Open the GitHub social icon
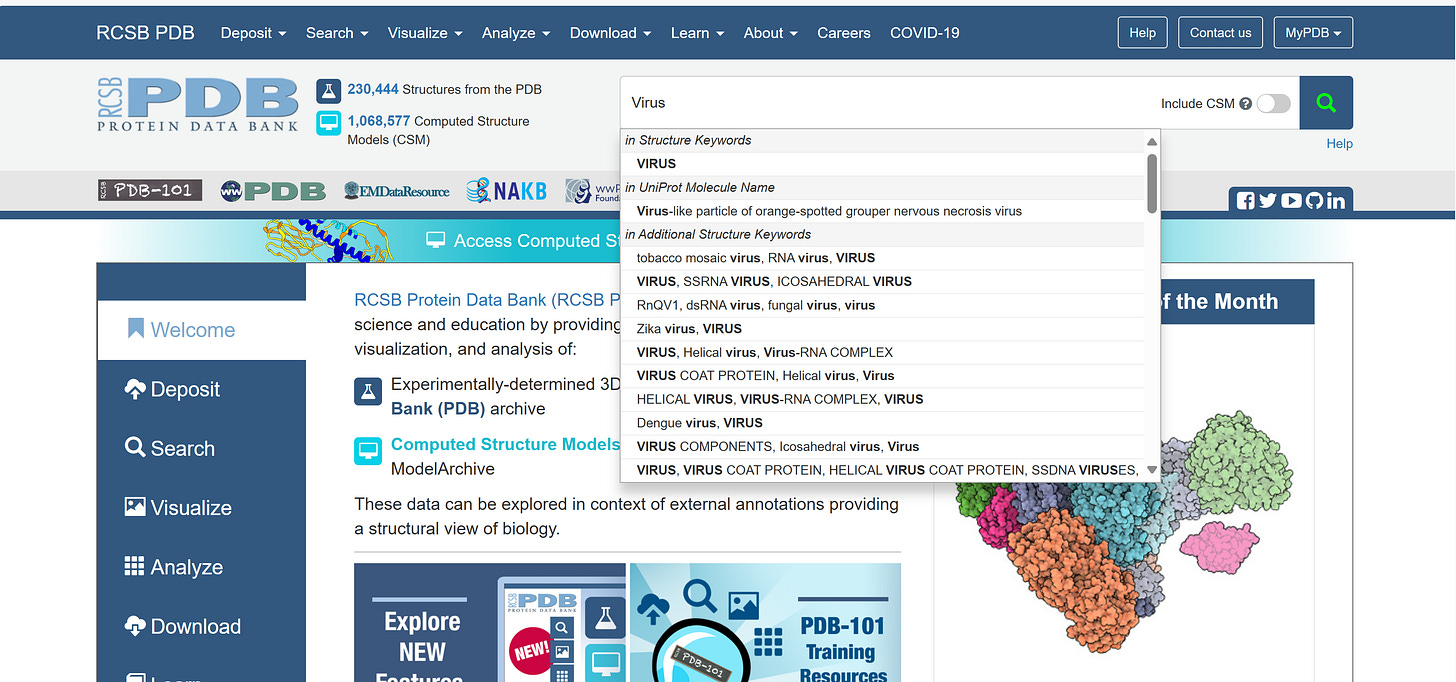Viewport: 1456px width, 682px height. point(1313,201)
